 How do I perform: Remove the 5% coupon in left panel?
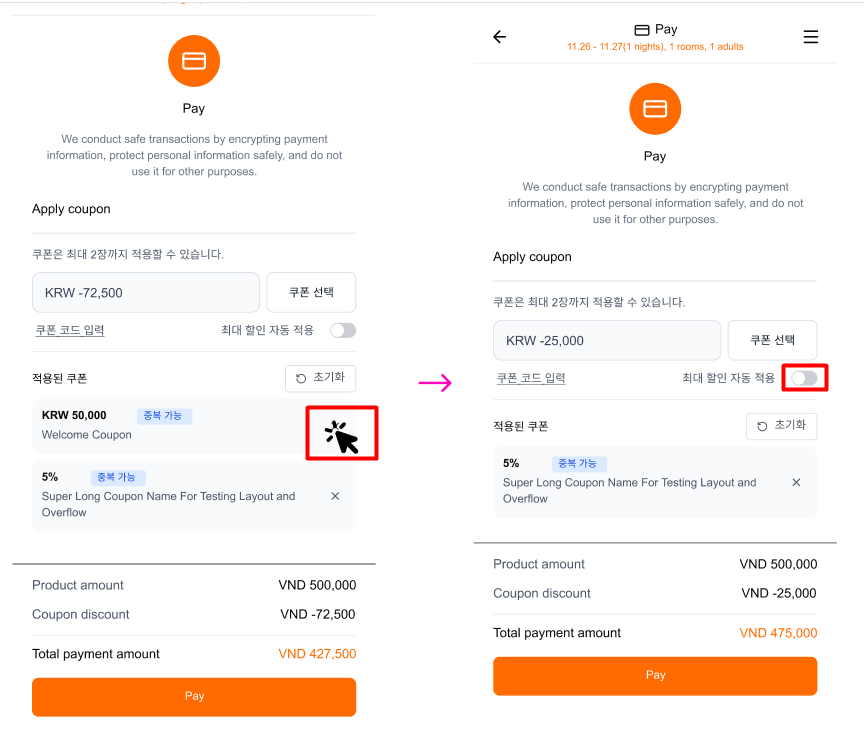pos(335,496)
